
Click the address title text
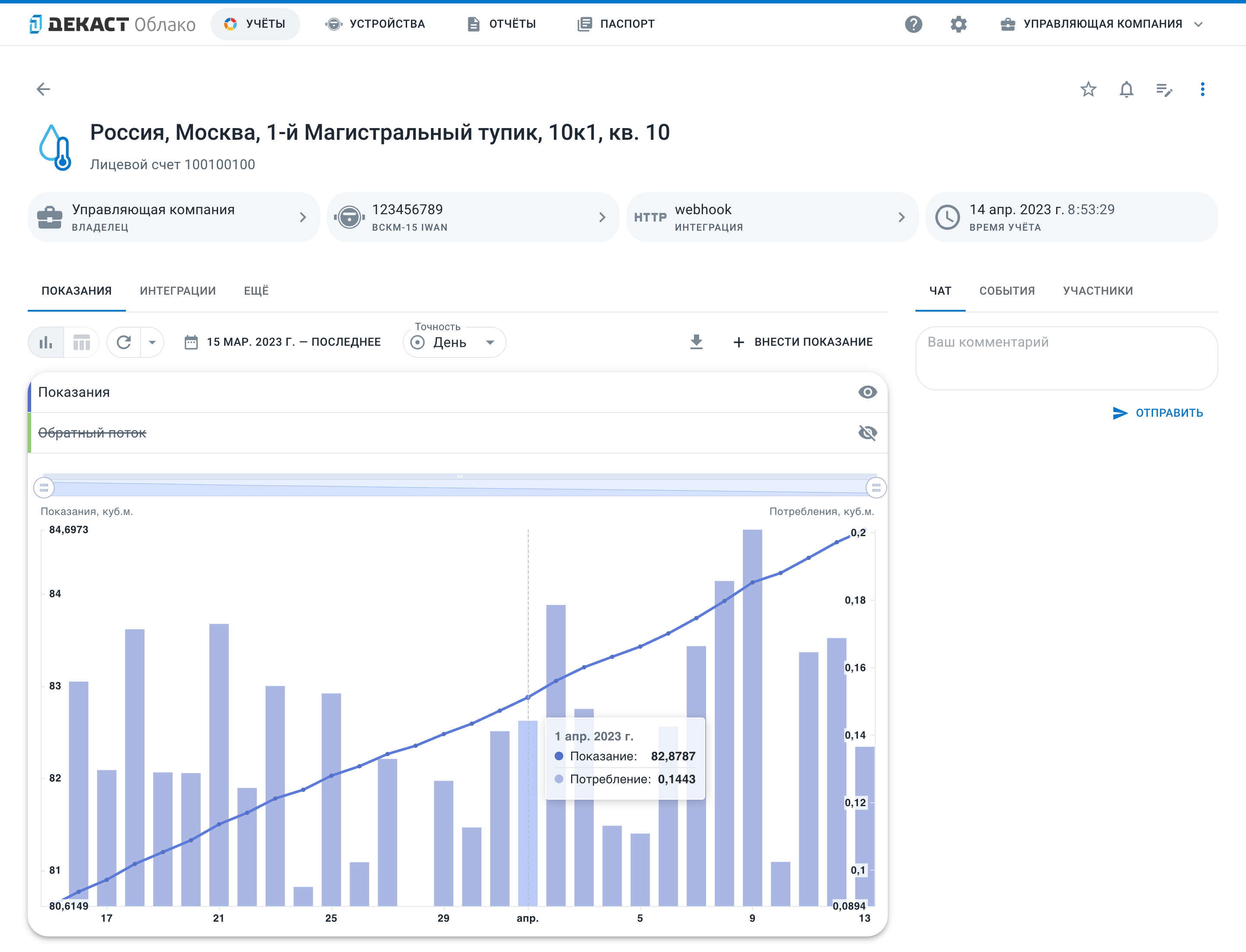pyautogui.click(x=379, y=132)
